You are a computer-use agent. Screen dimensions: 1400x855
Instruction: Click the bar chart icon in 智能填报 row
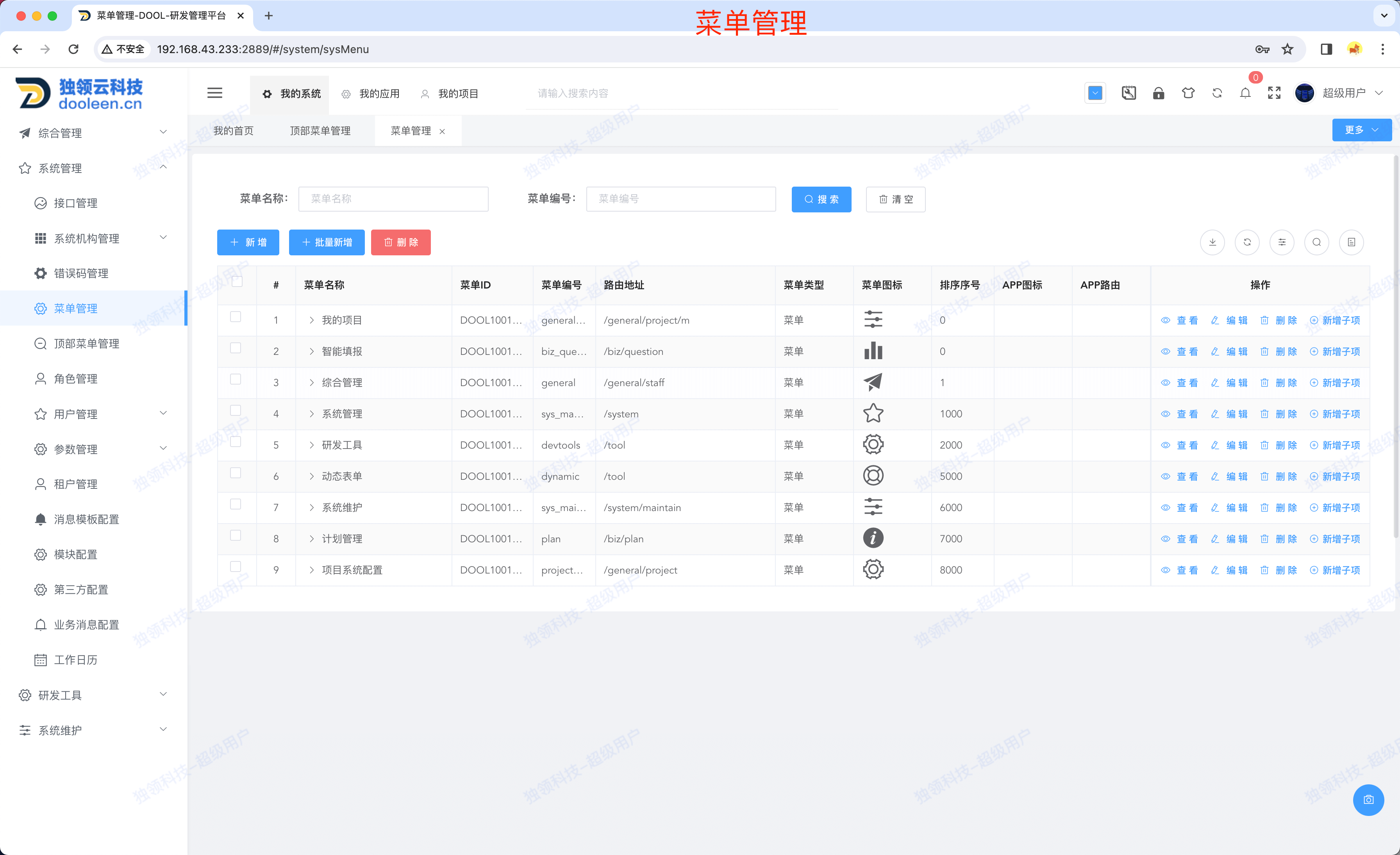click(873, 351)
